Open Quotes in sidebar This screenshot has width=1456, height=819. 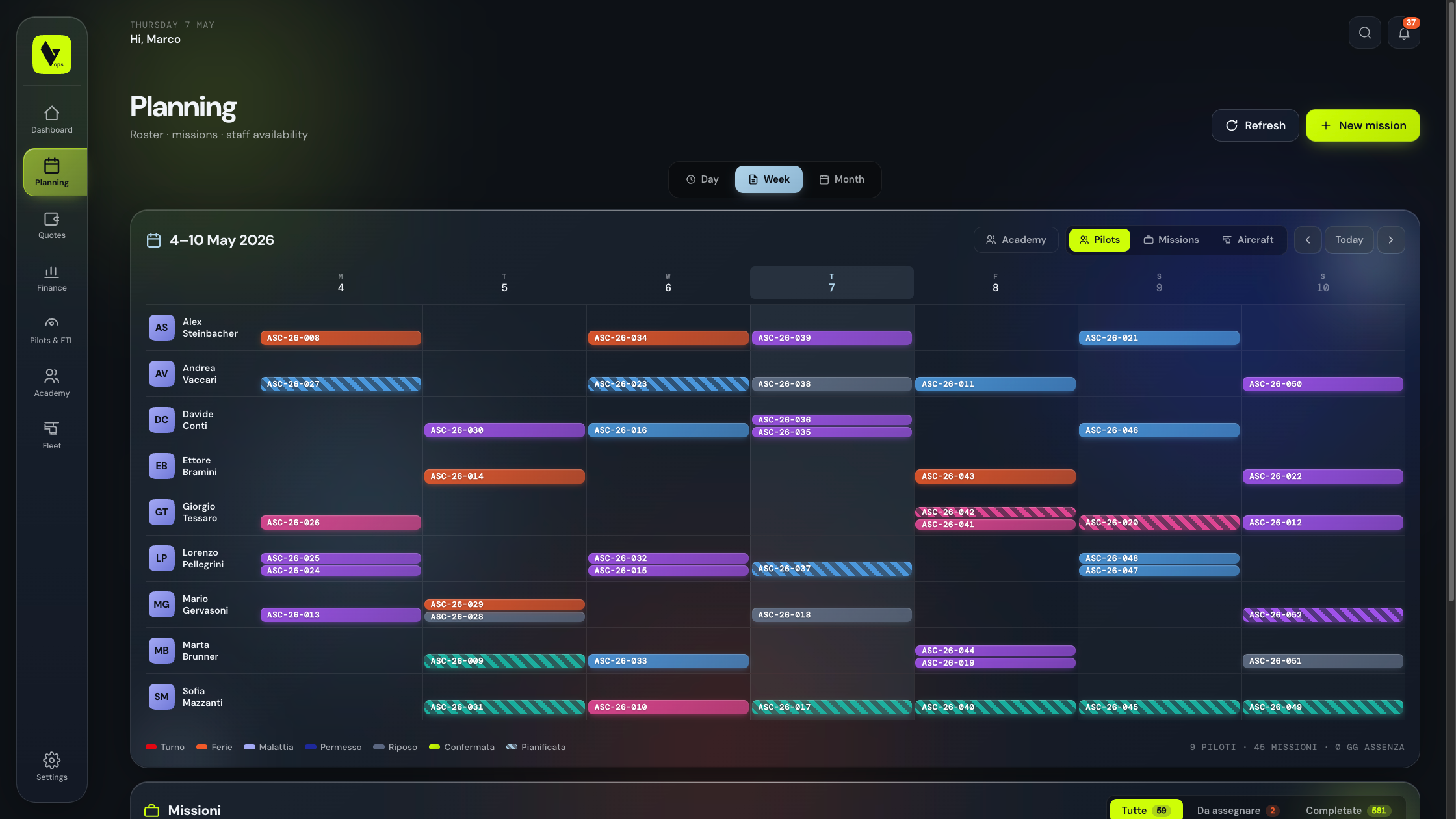point(52,225)
